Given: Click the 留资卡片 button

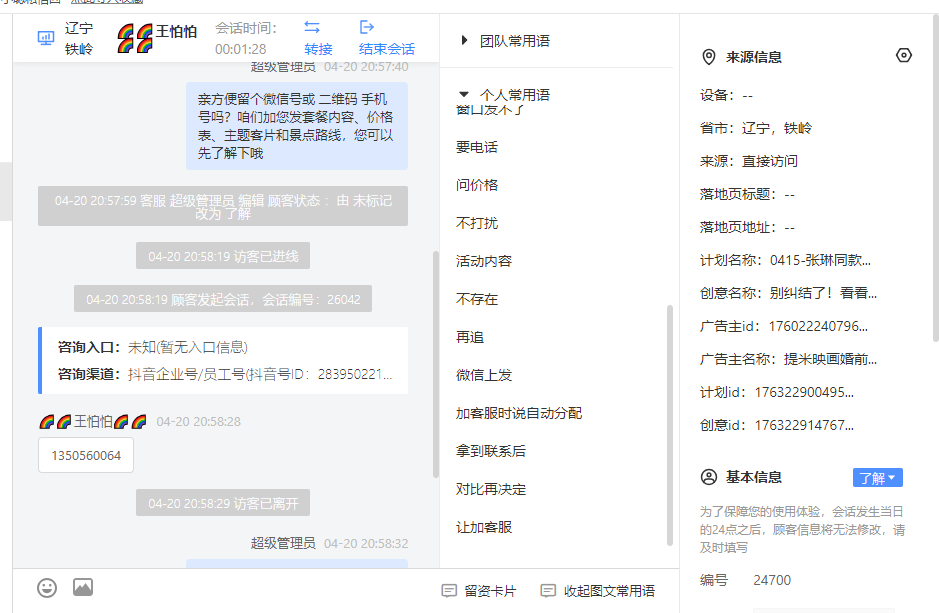Looking at the screenshot, I should point(478,591).
